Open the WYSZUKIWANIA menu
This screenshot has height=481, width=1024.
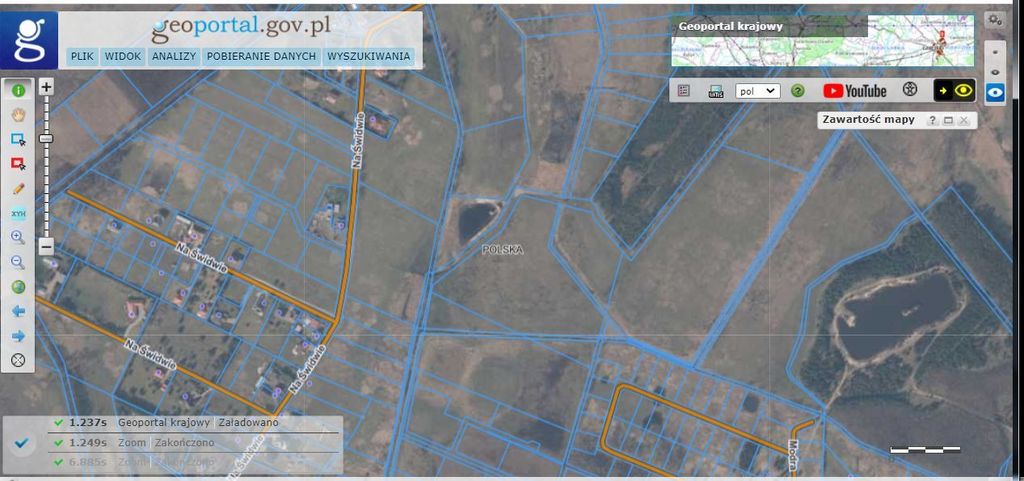(368, 57)
